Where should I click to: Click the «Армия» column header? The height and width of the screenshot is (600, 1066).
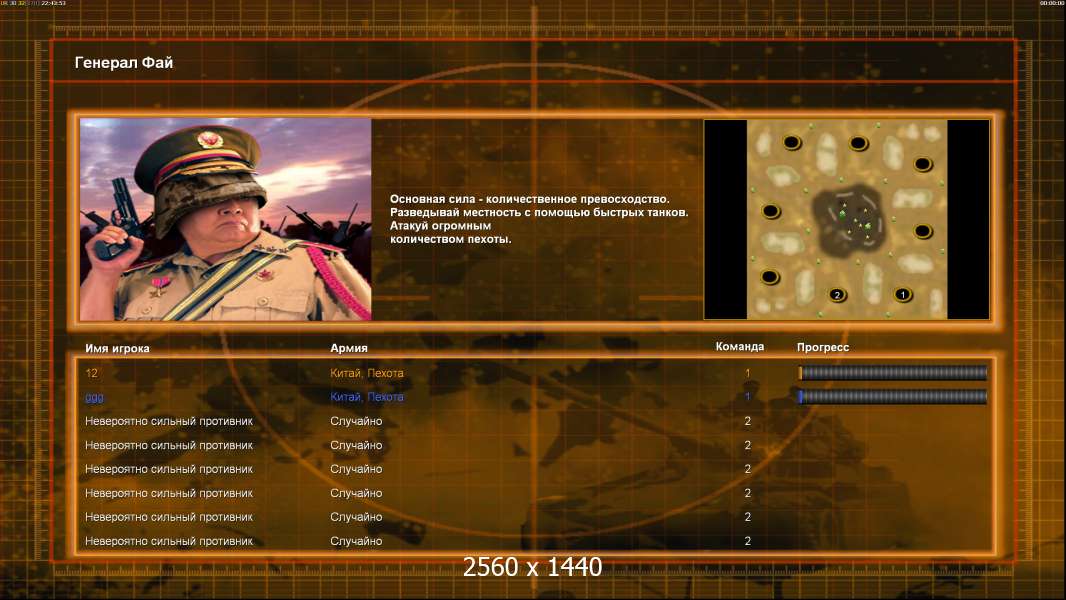point(349,348)
